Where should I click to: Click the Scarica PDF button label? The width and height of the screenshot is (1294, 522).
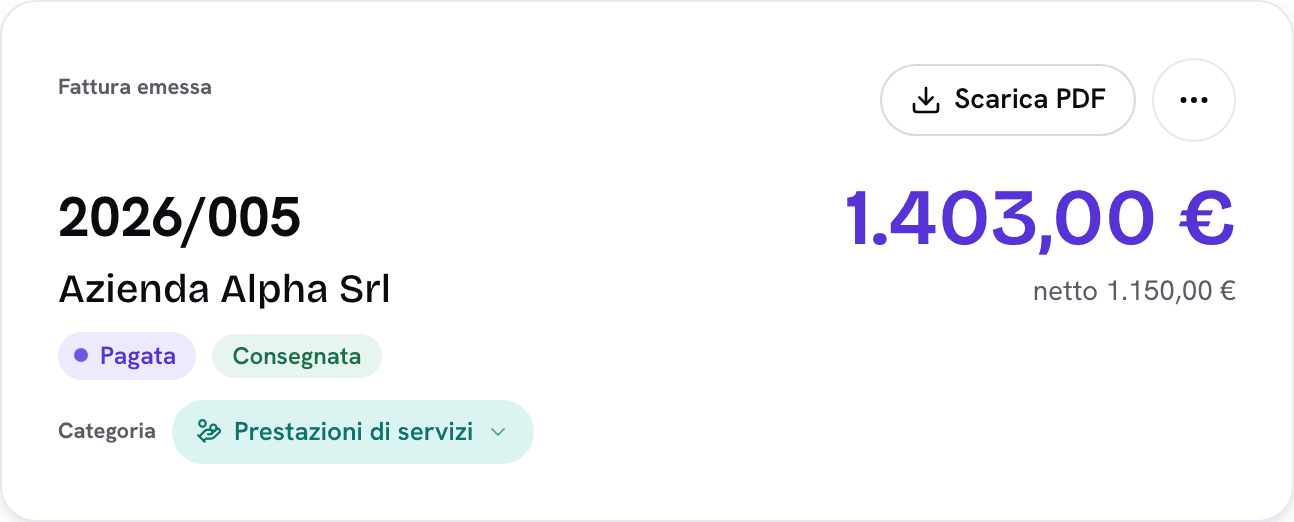(1030, 99)
